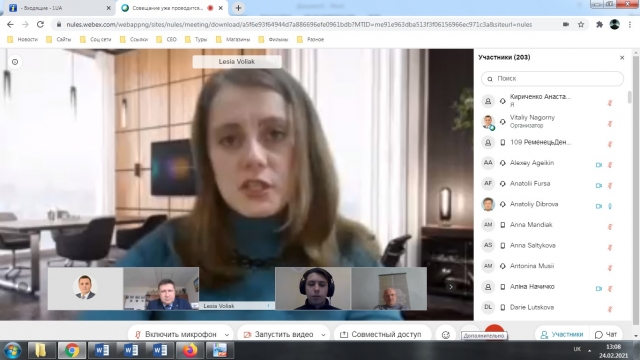Image resolution: width=640 pixels, height=360 pixels.
Task: Click the UK language indicator in tray
Action: pyautogui.click(x=577, y=349)
